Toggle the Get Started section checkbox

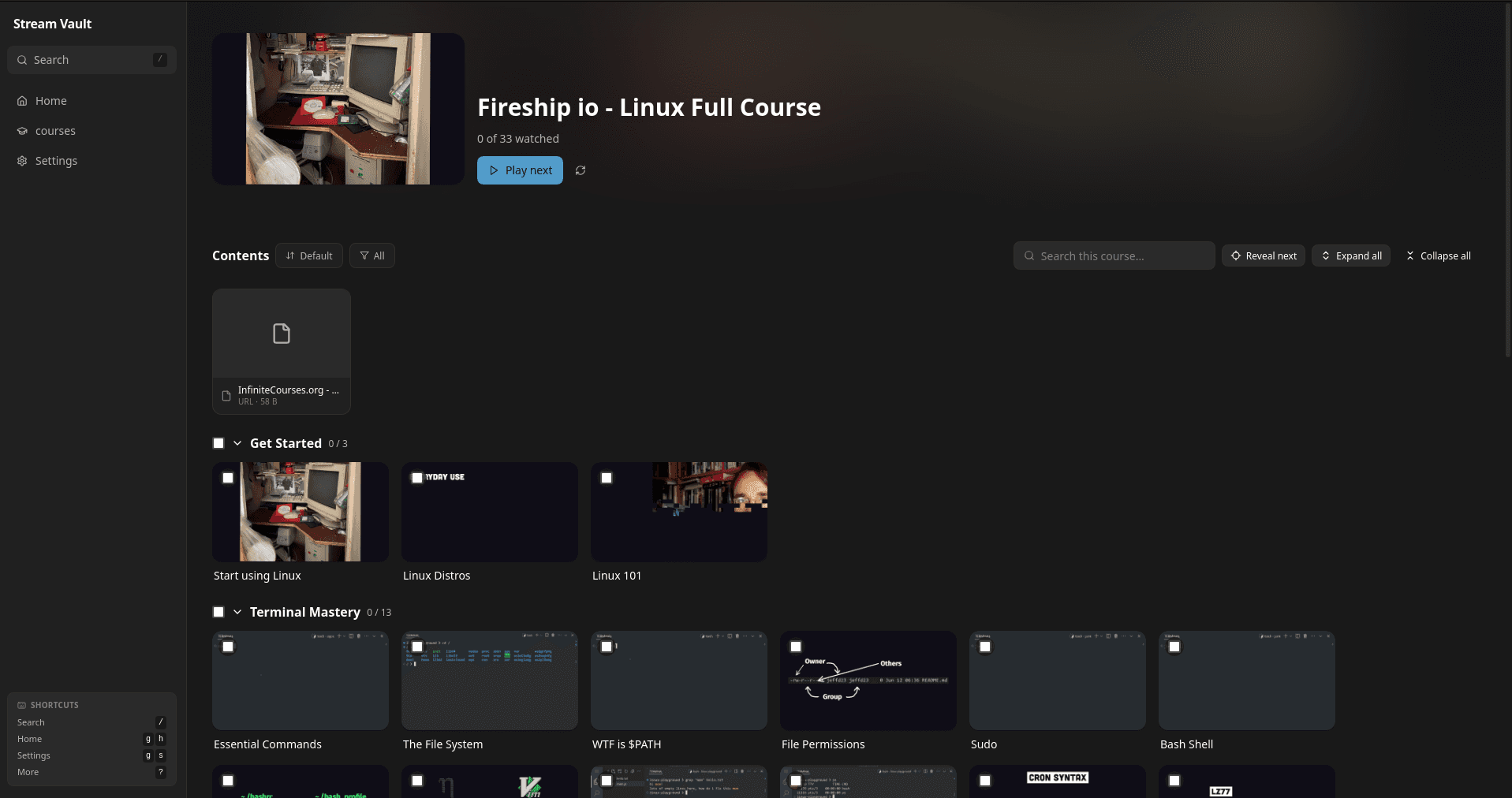pyautogui.click(x=218, y=443)
